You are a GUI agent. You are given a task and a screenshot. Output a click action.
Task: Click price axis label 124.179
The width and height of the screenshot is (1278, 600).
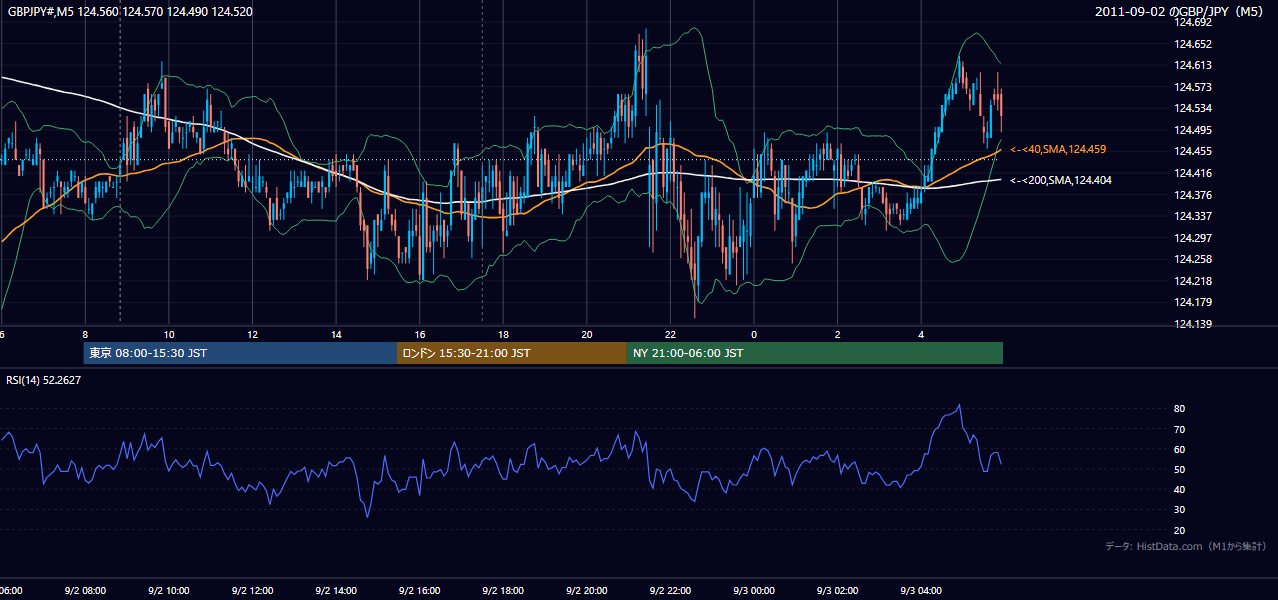[x=1192, y=302]
